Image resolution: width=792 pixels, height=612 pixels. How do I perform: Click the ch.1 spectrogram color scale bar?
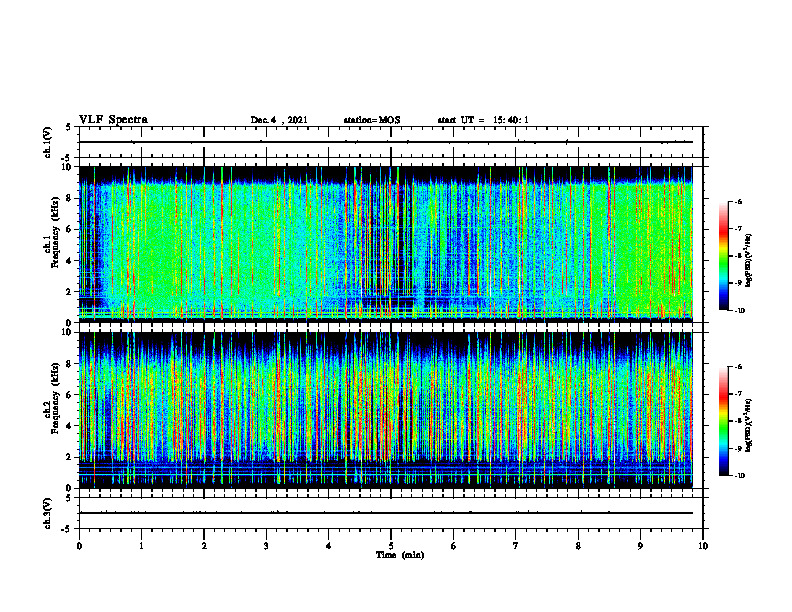coord(723,256)
